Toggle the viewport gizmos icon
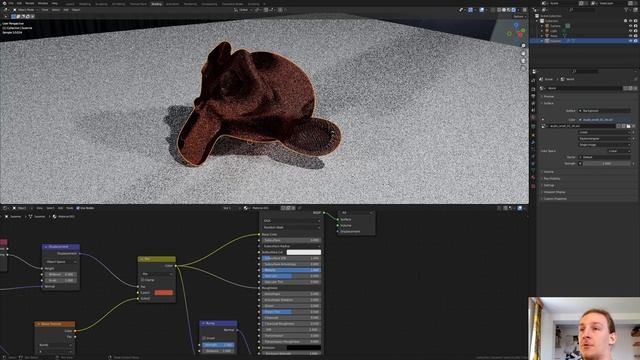The image size is (640, 360). coord(470,10)
